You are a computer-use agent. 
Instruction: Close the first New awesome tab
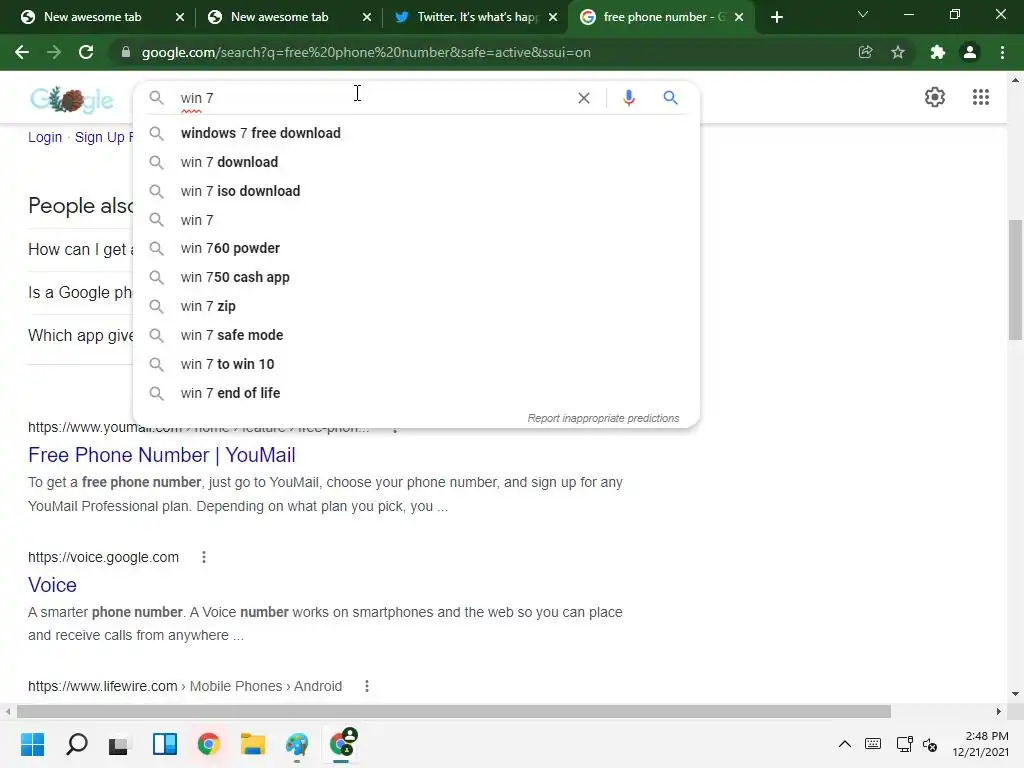(180, 18)
